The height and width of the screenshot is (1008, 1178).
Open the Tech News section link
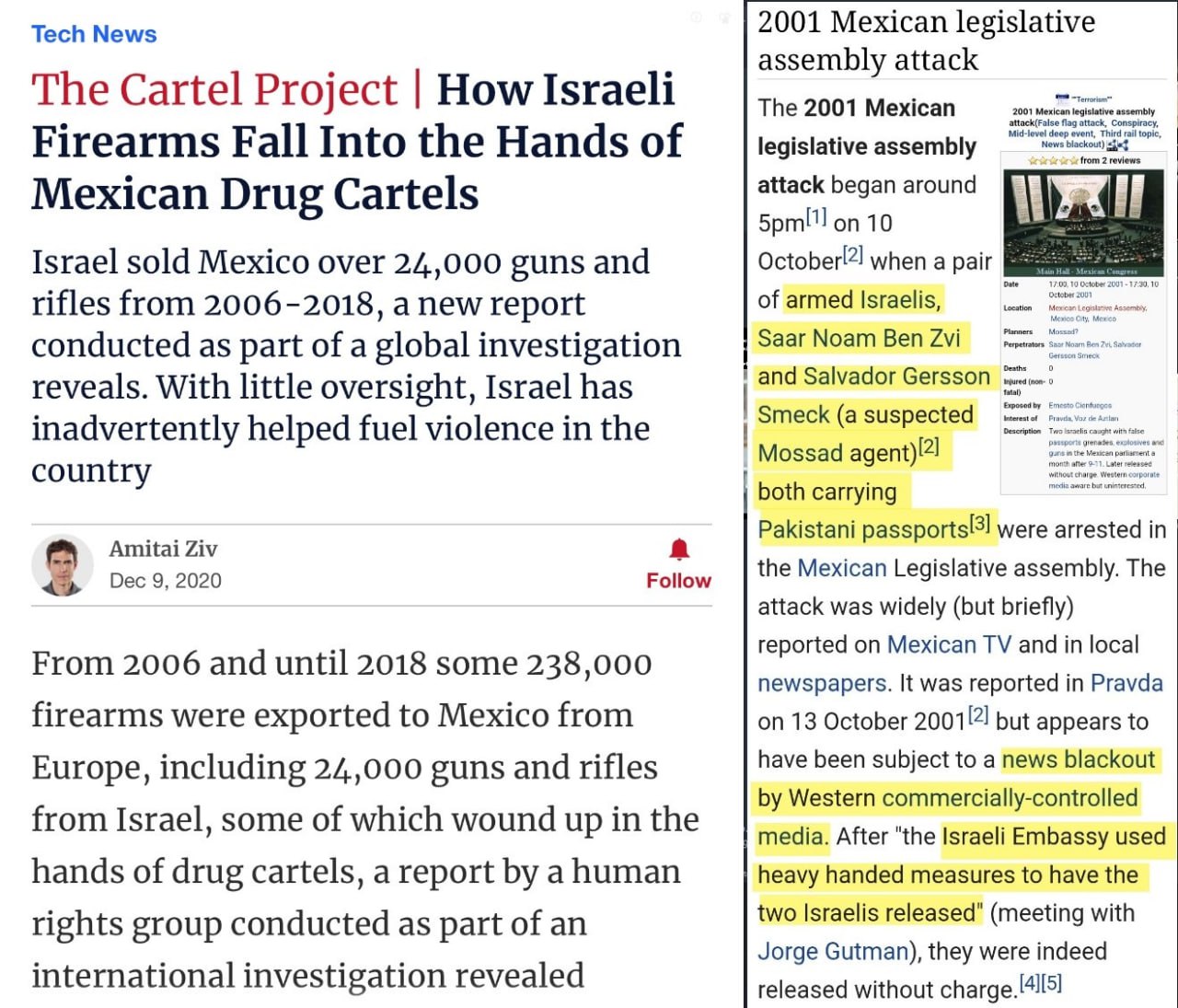click(x=94, y=34)
